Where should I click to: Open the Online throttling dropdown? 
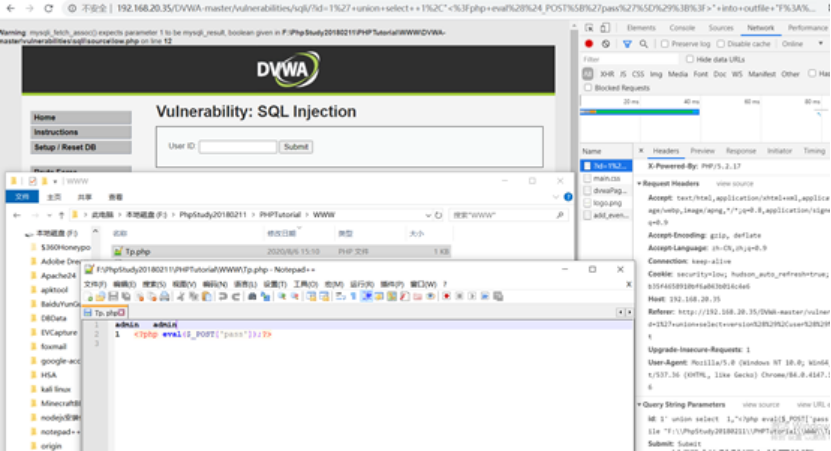802,44
